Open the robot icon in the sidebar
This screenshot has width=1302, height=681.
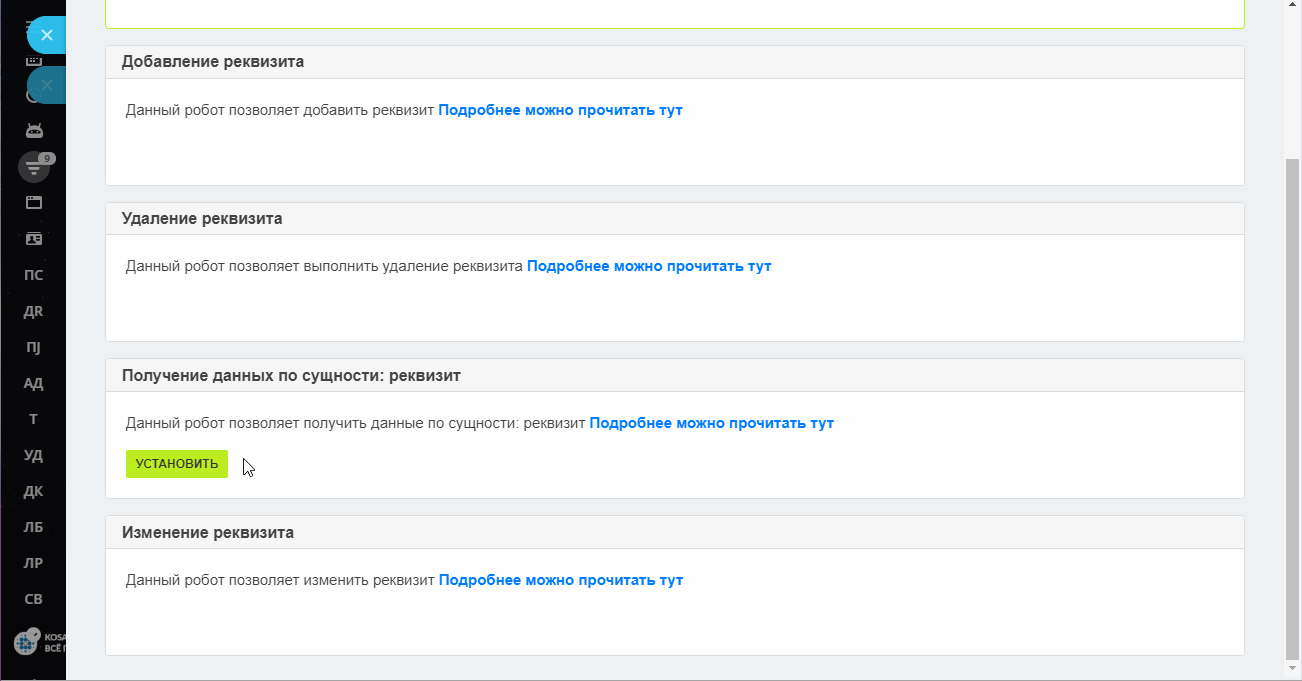(x=34, y=130)
